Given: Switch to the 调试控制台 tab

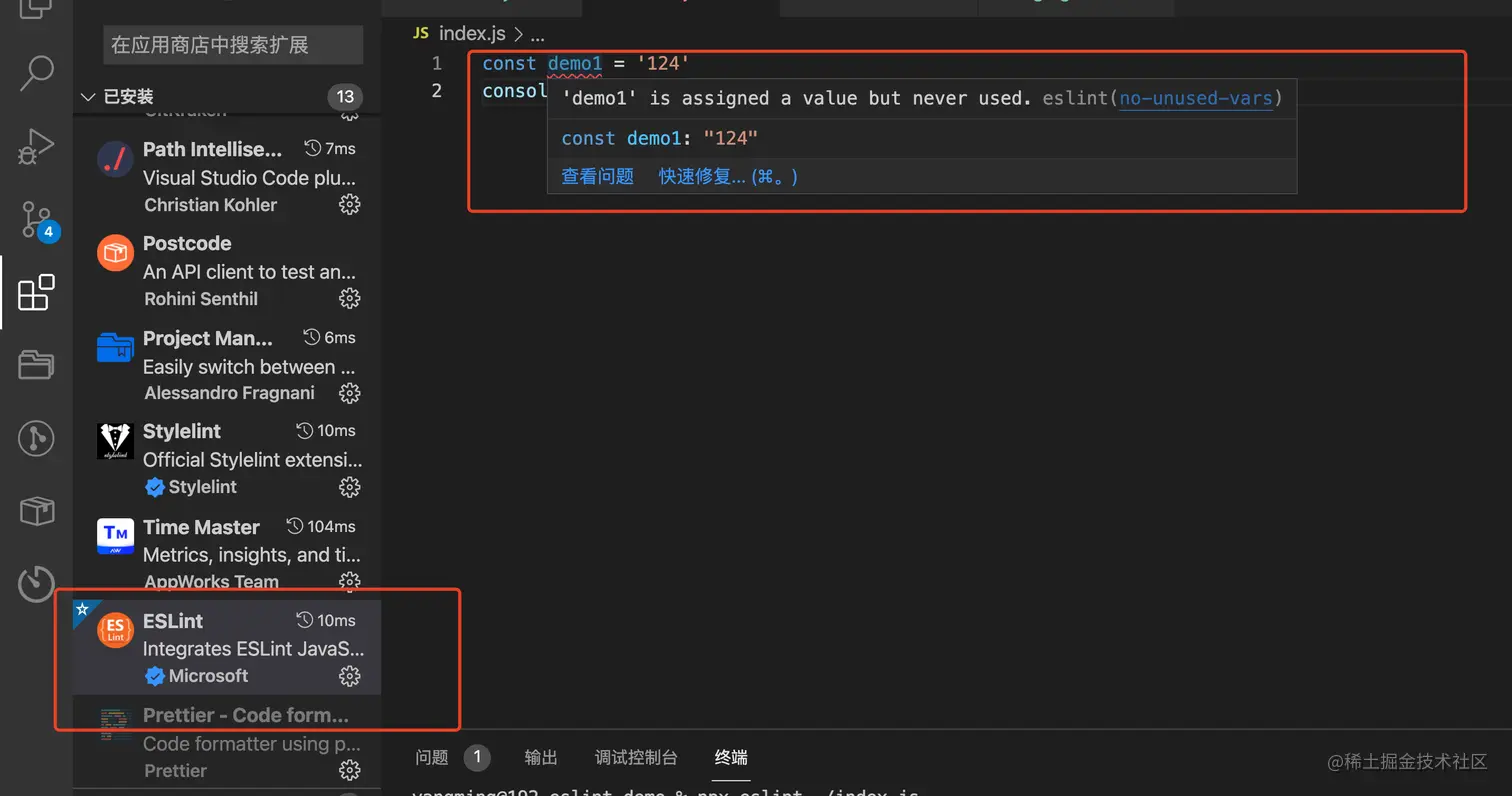Looking at the screenshot, I should click(x=636, y=757).
